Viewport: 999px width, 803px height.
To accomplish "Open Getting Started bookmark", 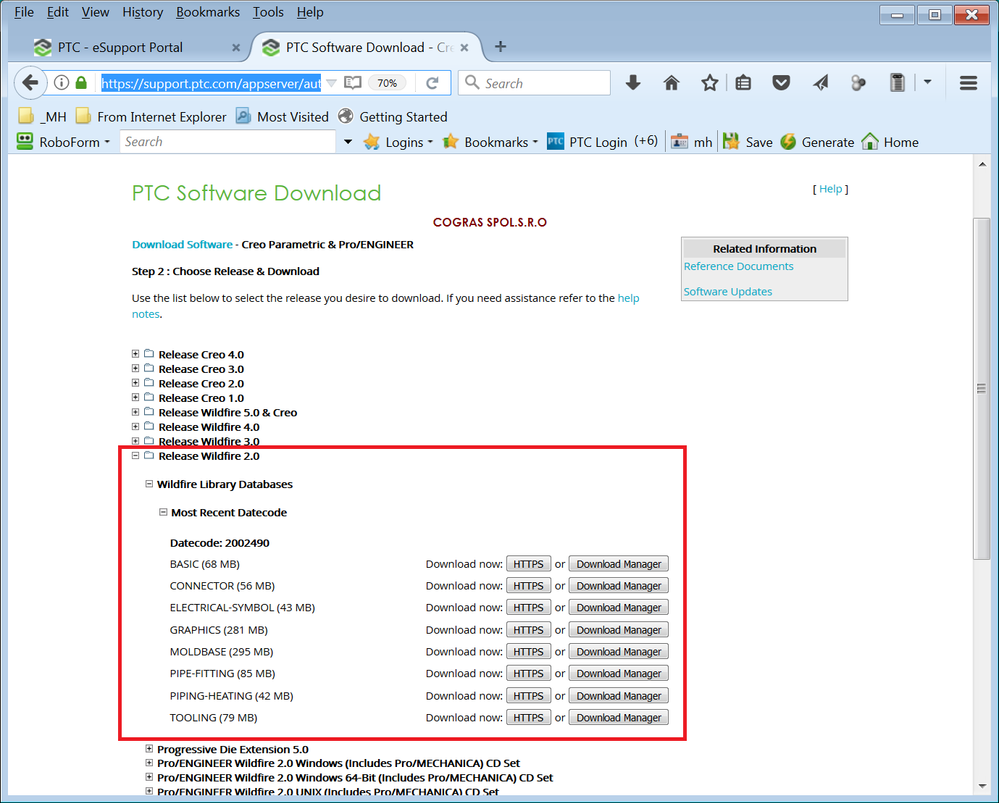I will click(392, 117).
